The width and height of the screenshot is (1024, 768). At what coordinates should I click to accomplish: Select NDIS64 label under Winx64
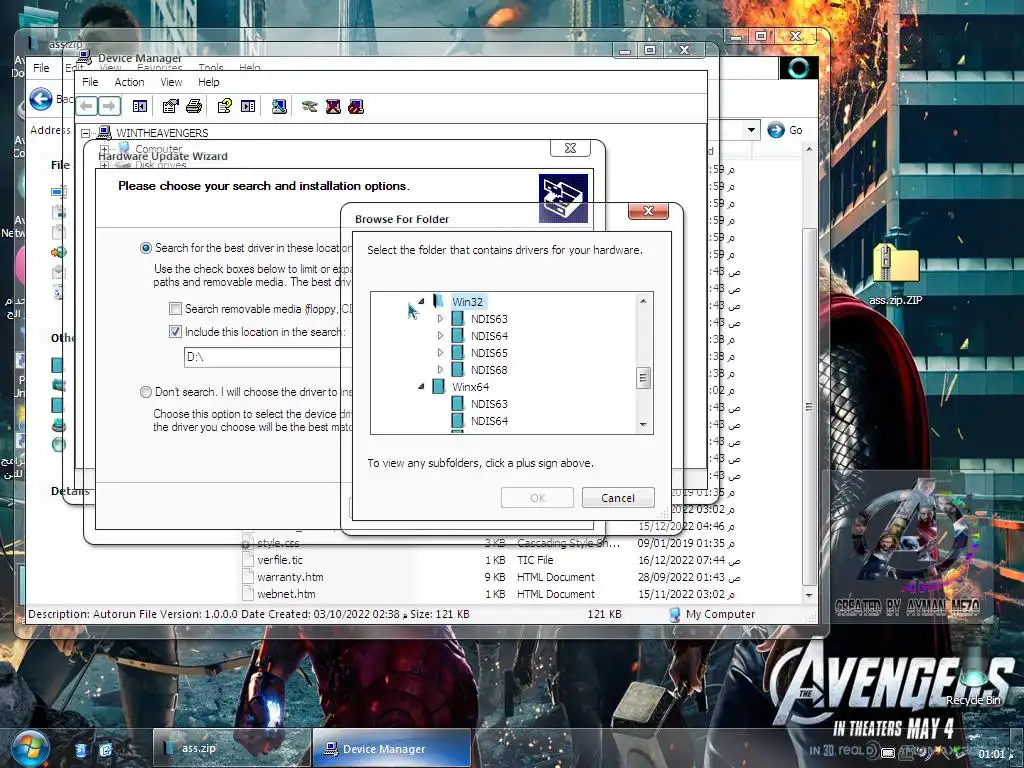489,421
